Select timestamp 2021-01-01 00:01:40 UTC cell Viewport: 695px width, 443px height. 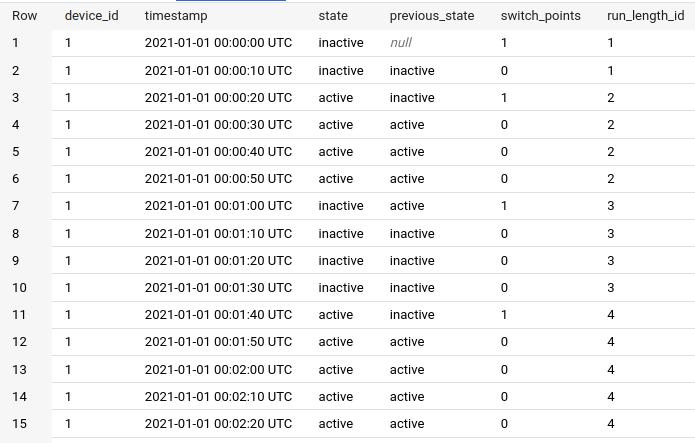pyautogui.click(x=218, y=315)
